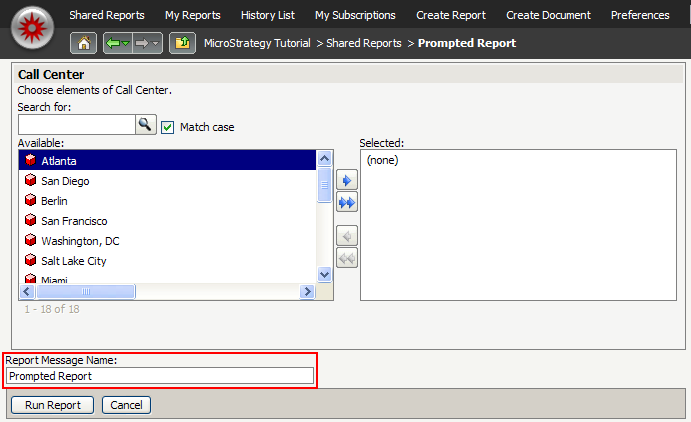The width and height of the screenshot is (691, 422).
Task: Click the horizontal scroll left arrow
Action: 26,291
